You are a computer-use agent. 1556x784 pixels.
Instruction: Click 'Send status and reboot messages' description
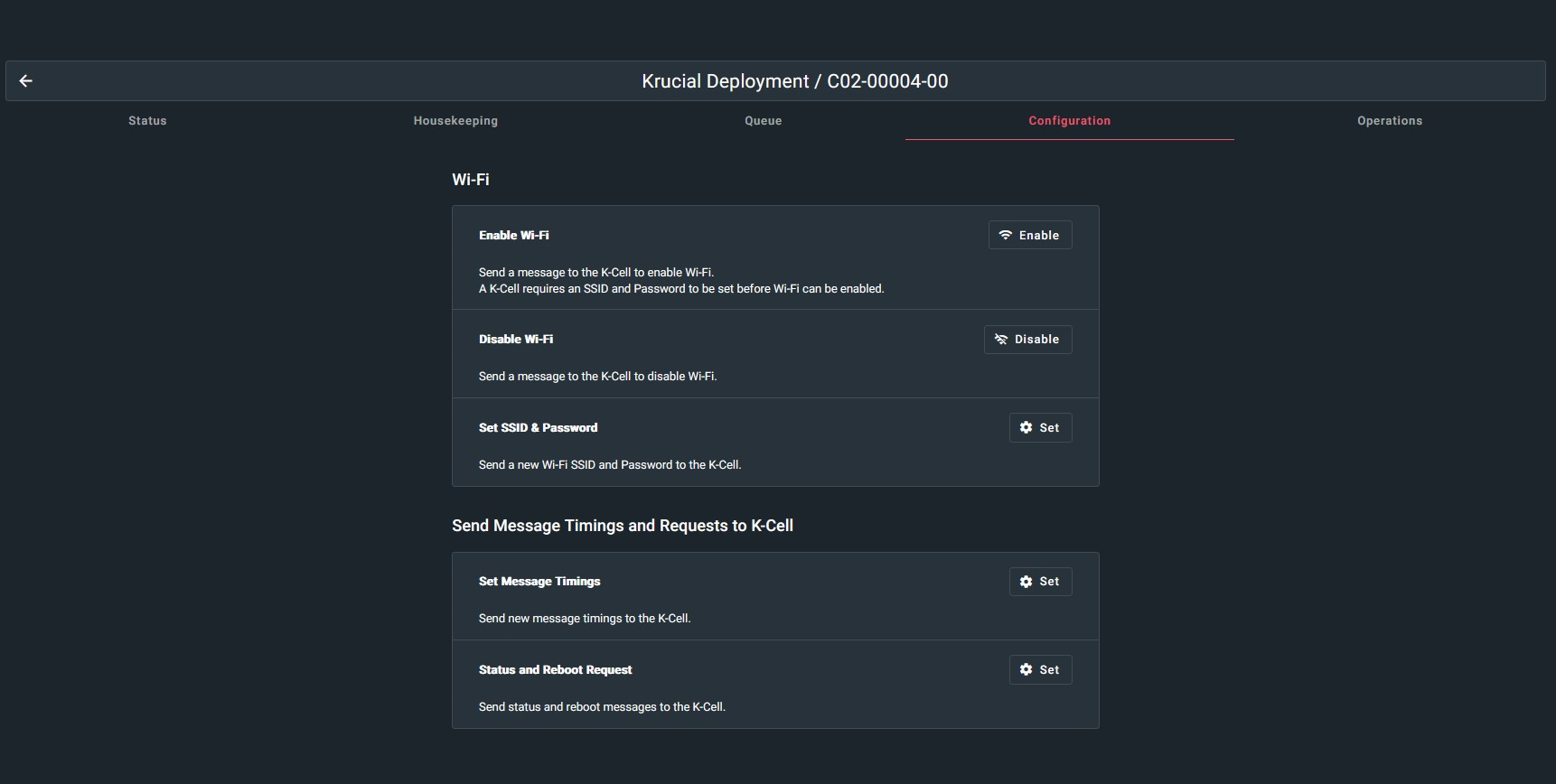point(603,707)
